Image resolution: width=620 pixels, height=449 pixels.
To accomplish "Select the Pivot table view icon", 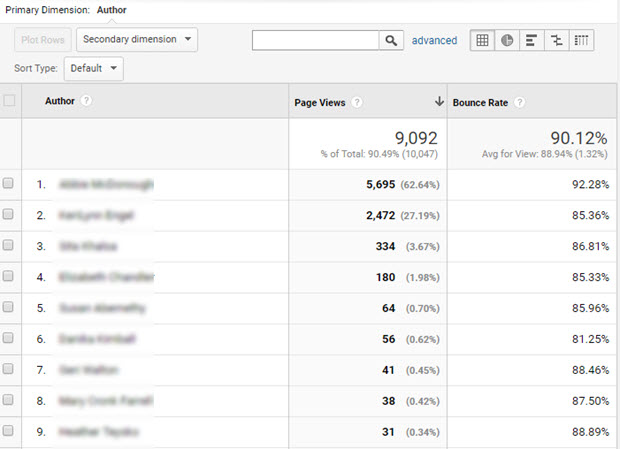I will (x=582, y=41).
